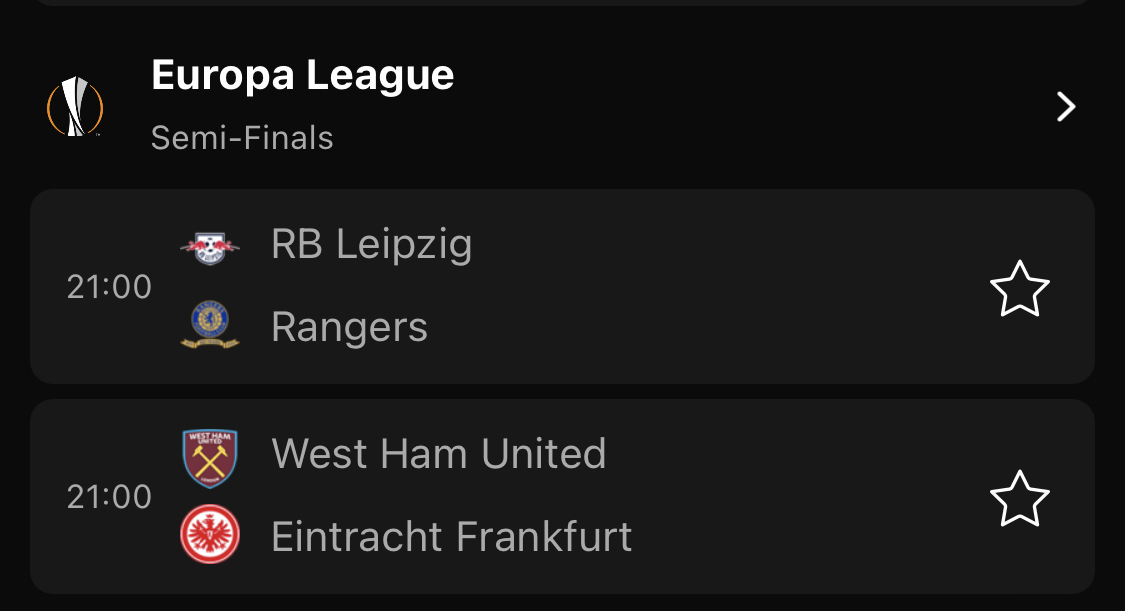
Task: Click the RB Leipzig club crest
Action: coord(210,247)
